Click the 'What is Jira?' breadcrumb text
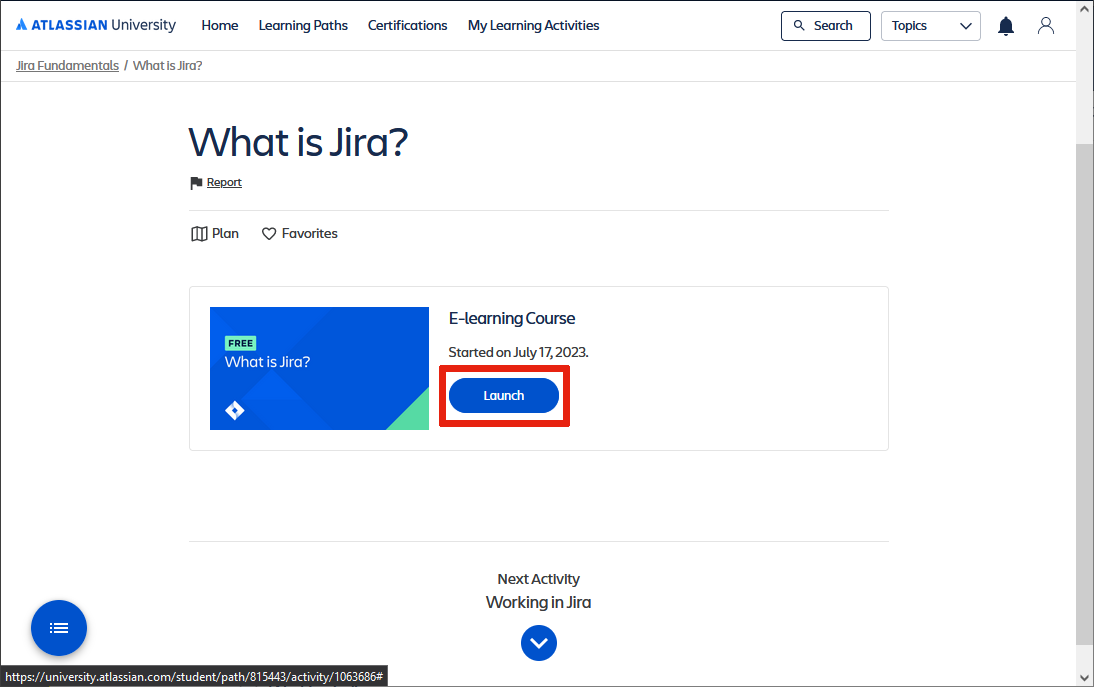The height and width of the screenshot is (687, 1094). (167, 66)
